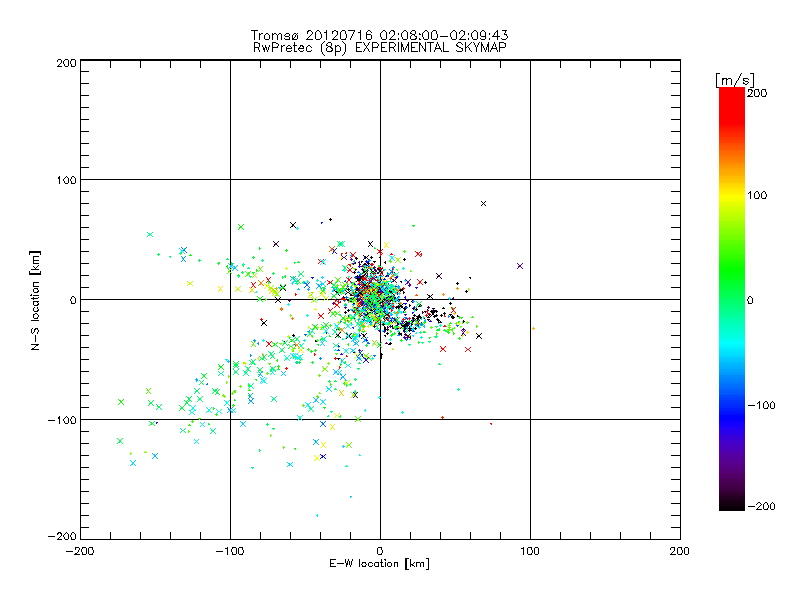Click the x-axis tick label '100'

point(530,551)
